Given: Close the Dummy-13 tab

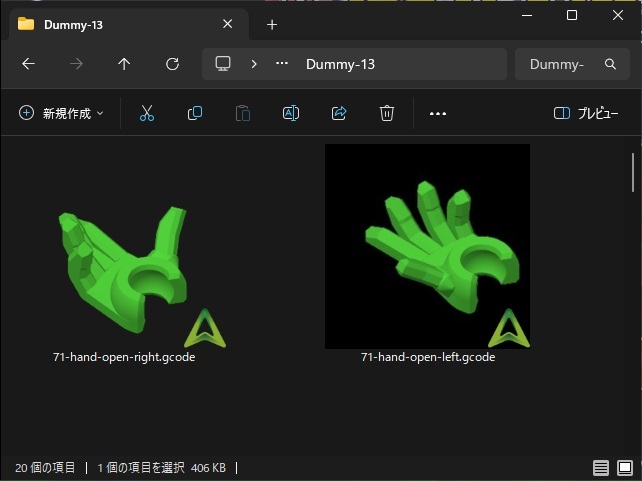Looking at the screenshot, I should tap(228, 24).
